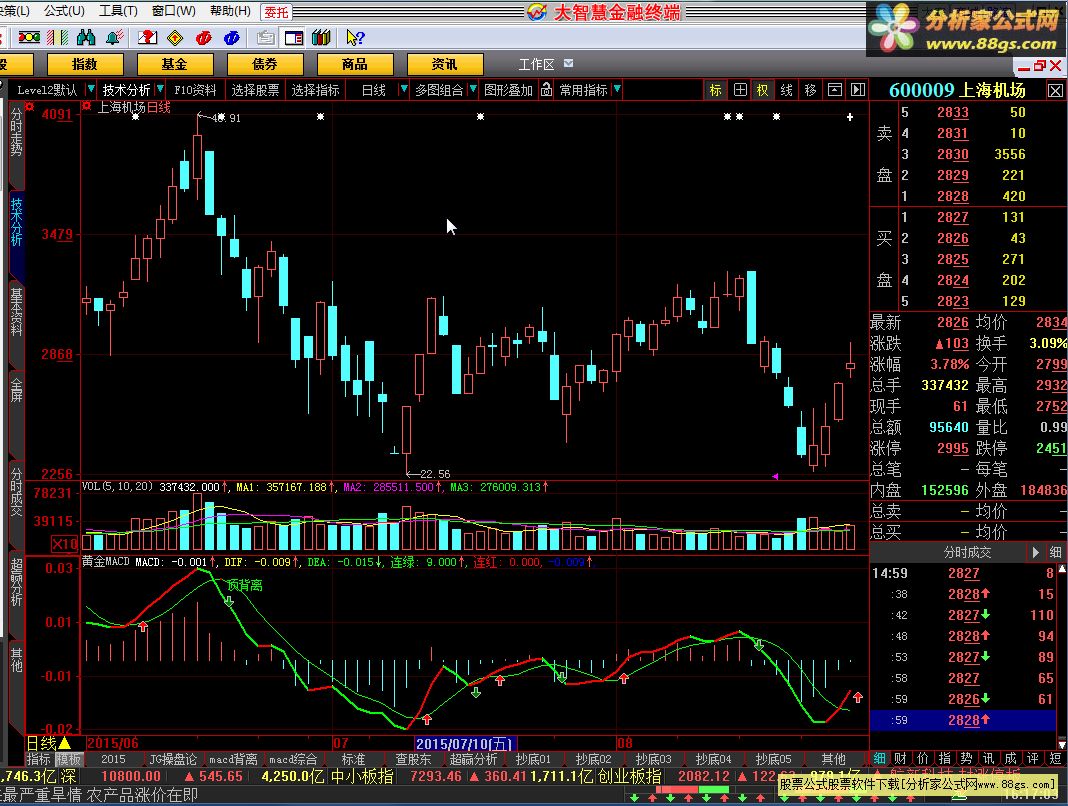The image size is (1068, 806).
Task: Click the red question-mark envelope icon
Action: [x=147, y=37]
